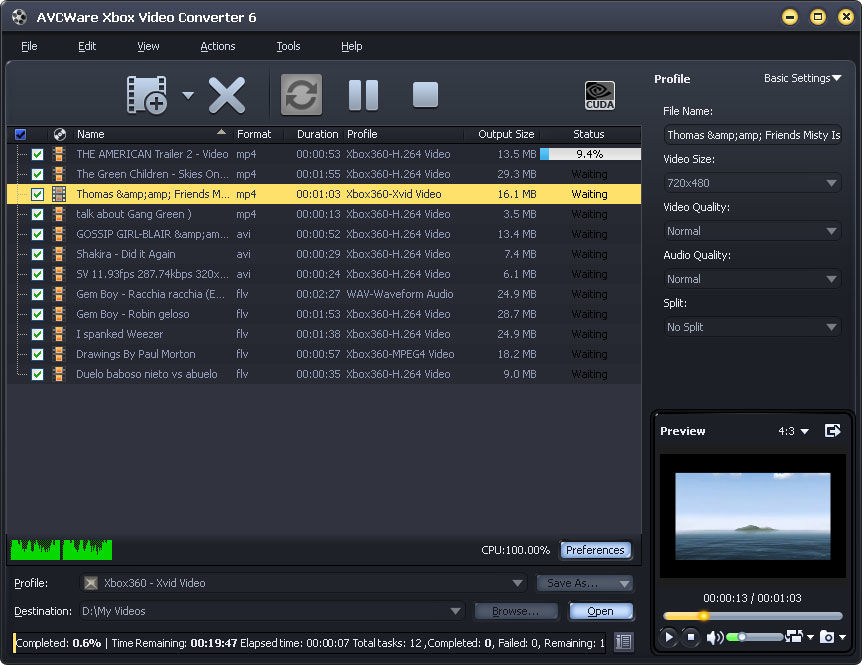The height and width of the screenshot is (665, 862).
Task: Uncheck The Green Children checkbox
Action: (37, 174)
